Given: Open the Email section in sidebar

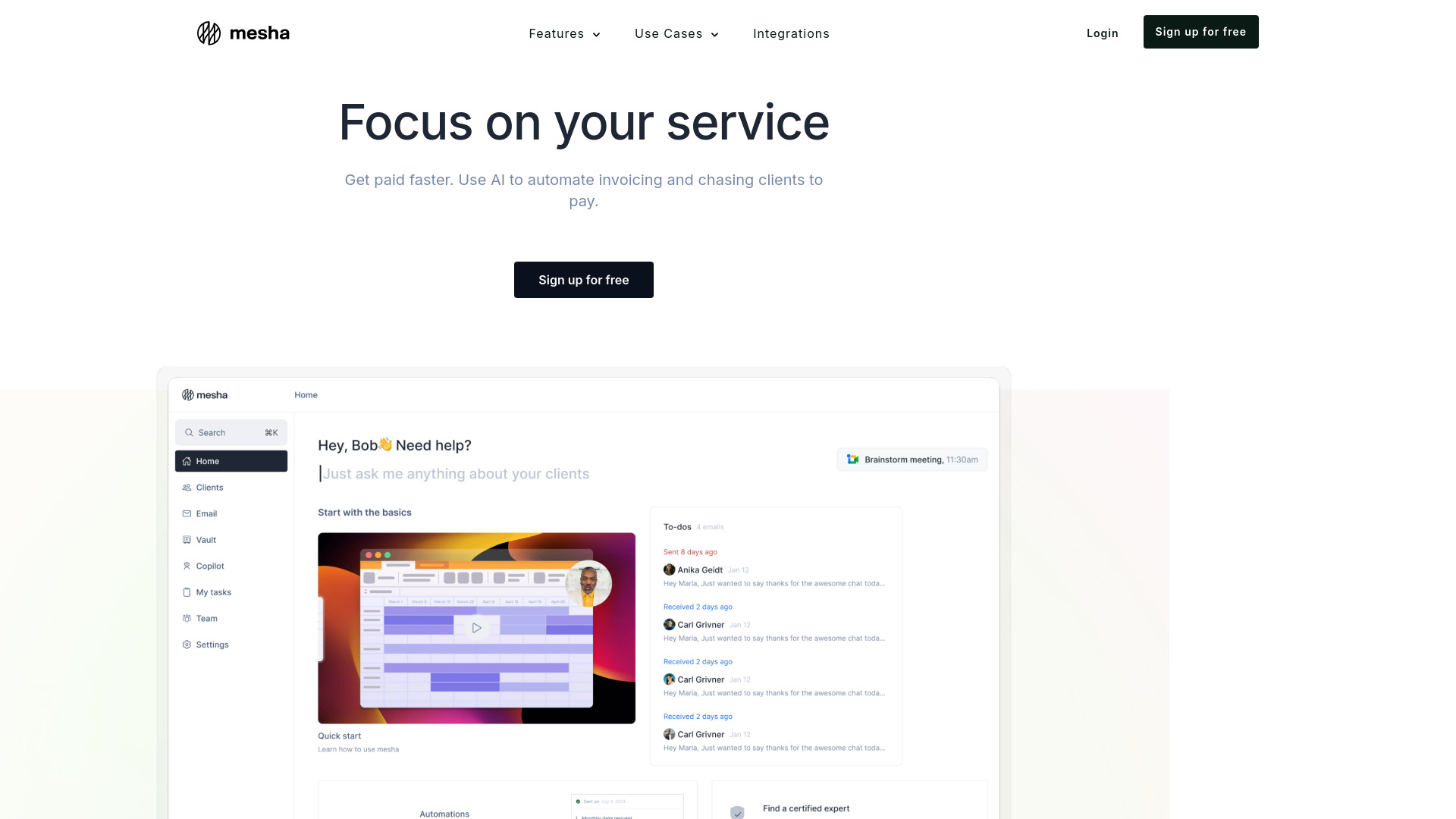Looking at the screenshot, I should tap(205, 513).
